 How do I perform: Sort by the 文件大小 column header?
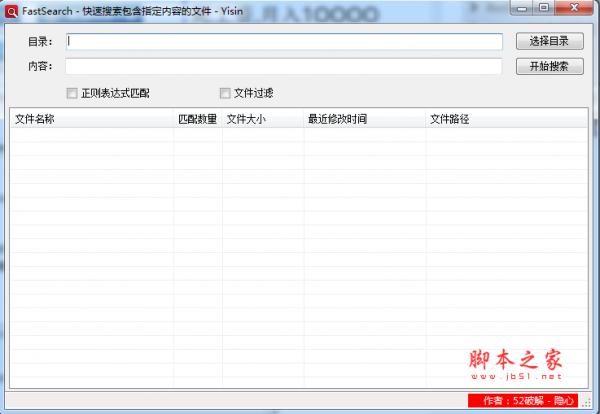point(263,119)
